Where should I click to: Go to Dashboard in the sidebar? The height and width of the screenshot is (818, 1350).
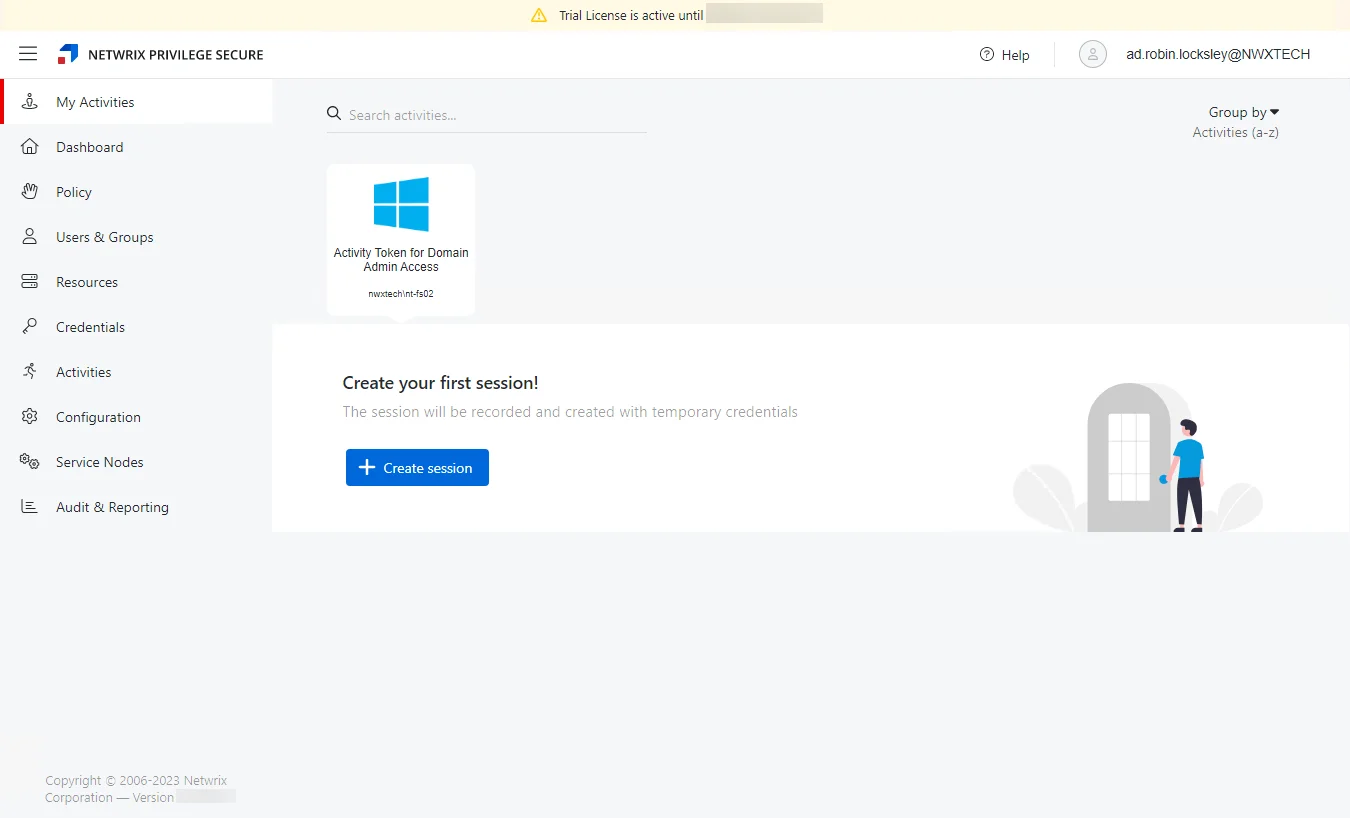tap(136, 147)
